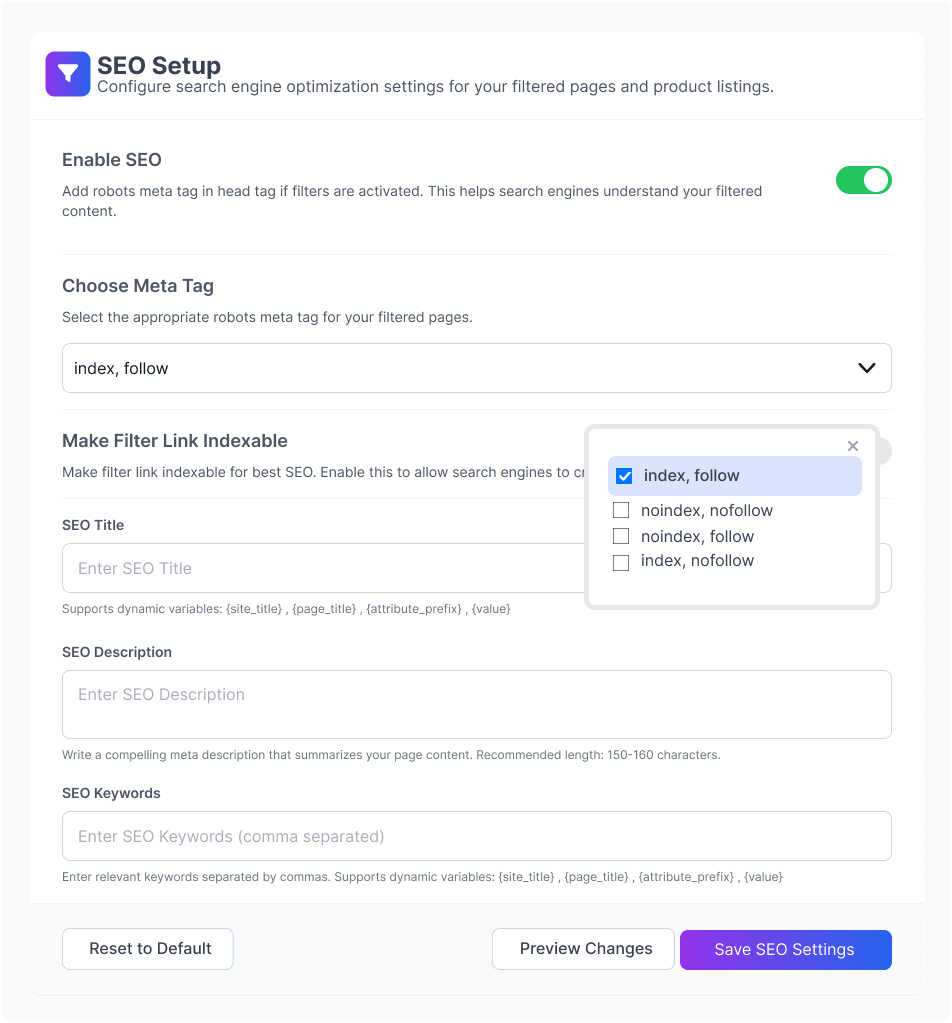
Task: Click the chevron arrow of meta tag select
Action: tap(867, 368)
